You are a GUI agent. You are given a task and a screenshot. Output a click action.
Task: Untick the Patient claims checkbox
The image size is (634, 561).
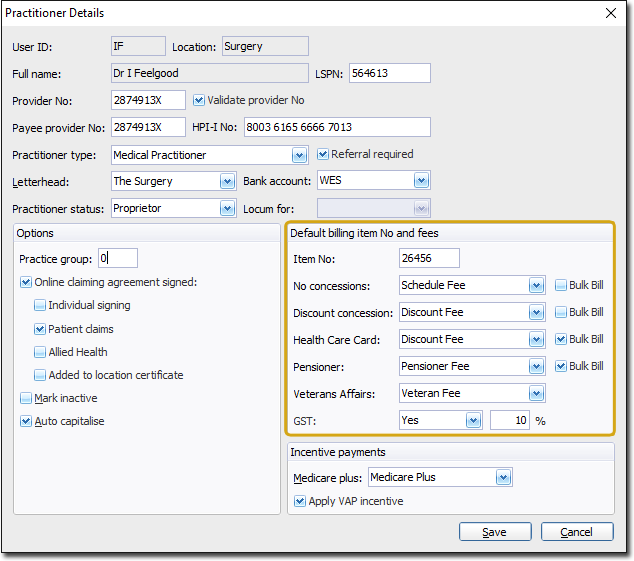pyautogui.click(x=40, y=329)
